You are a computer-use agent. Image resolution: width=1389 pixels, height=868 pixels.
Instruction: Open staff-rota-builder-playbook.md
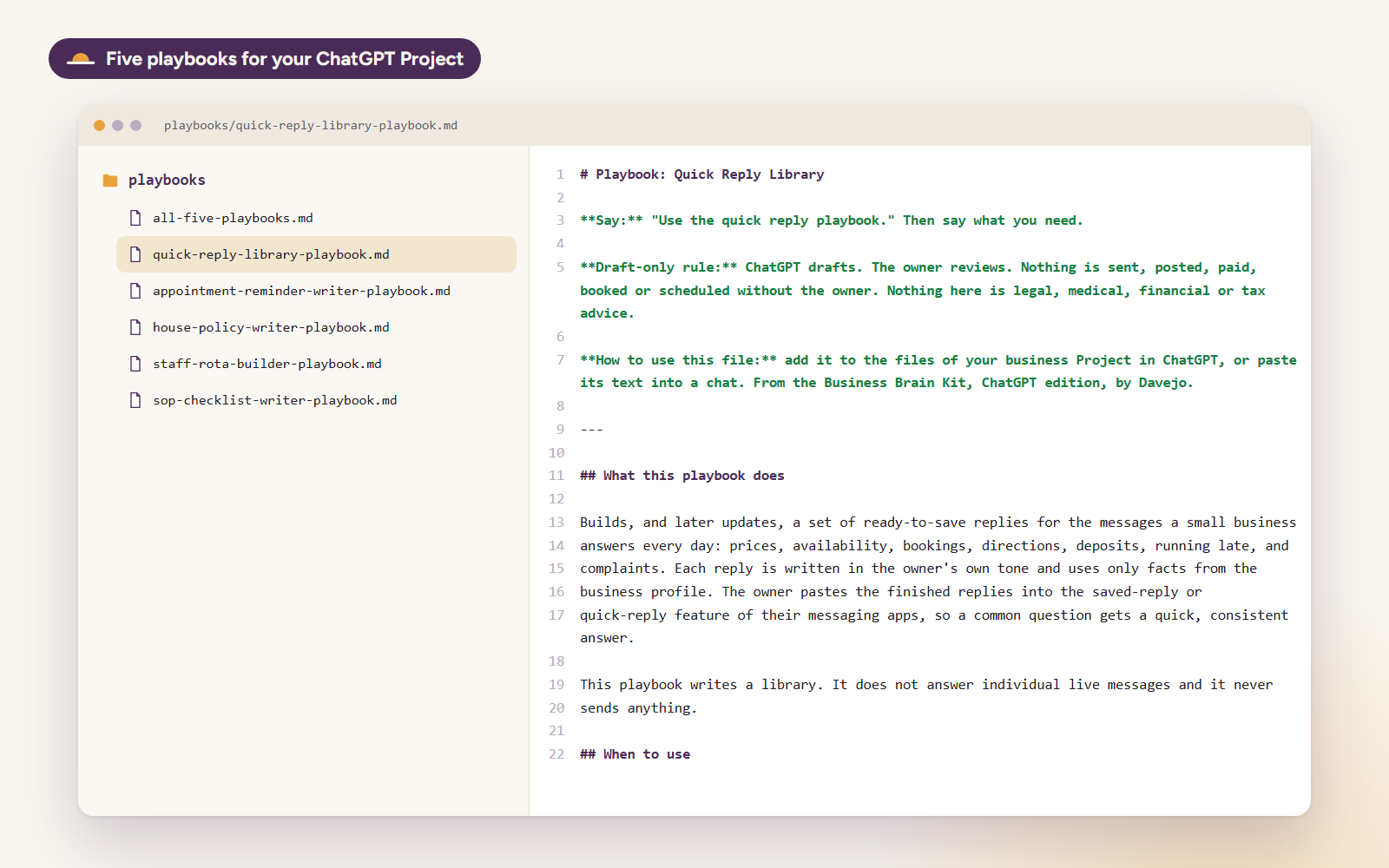[316, 364]
